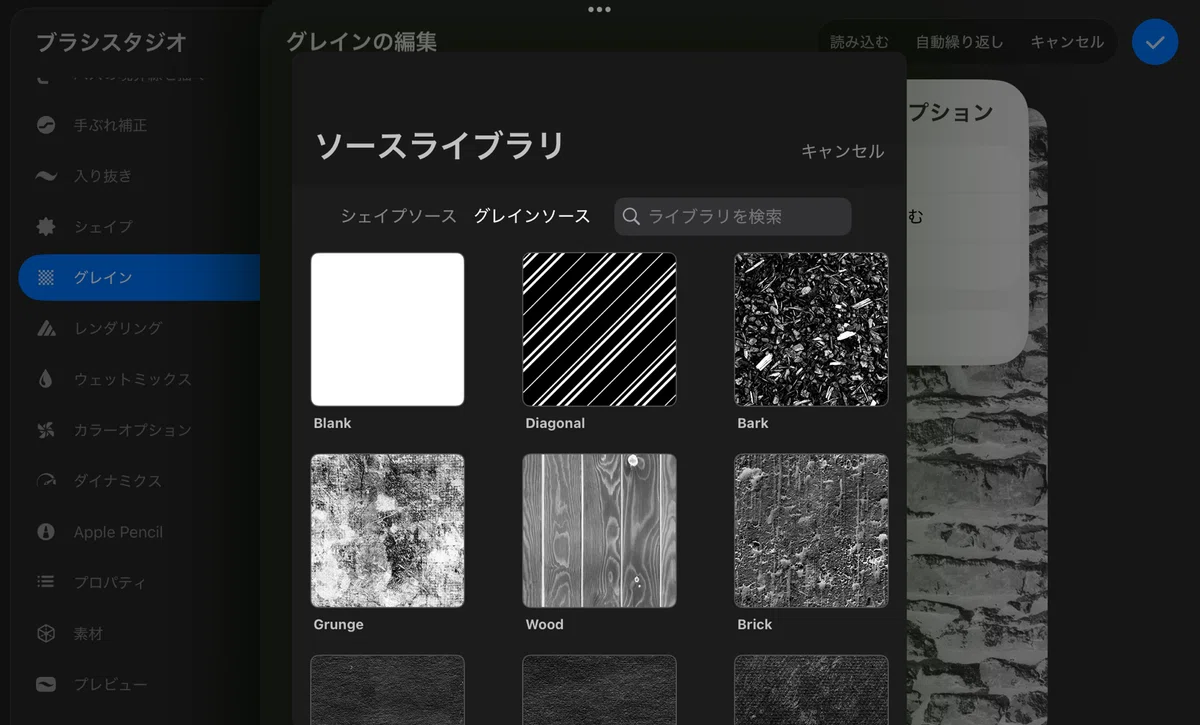Open the Shape (シェイプ) gear icon
The image size is (1200, 725).
coord(46,227)
